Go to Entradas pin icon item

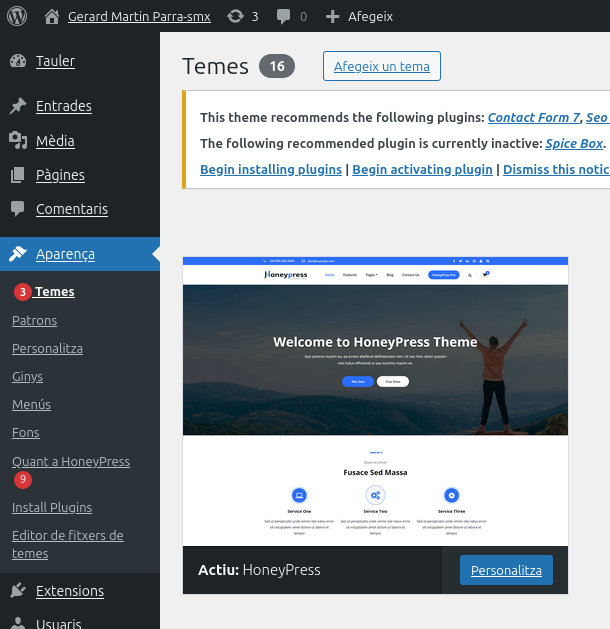(18, 106)
